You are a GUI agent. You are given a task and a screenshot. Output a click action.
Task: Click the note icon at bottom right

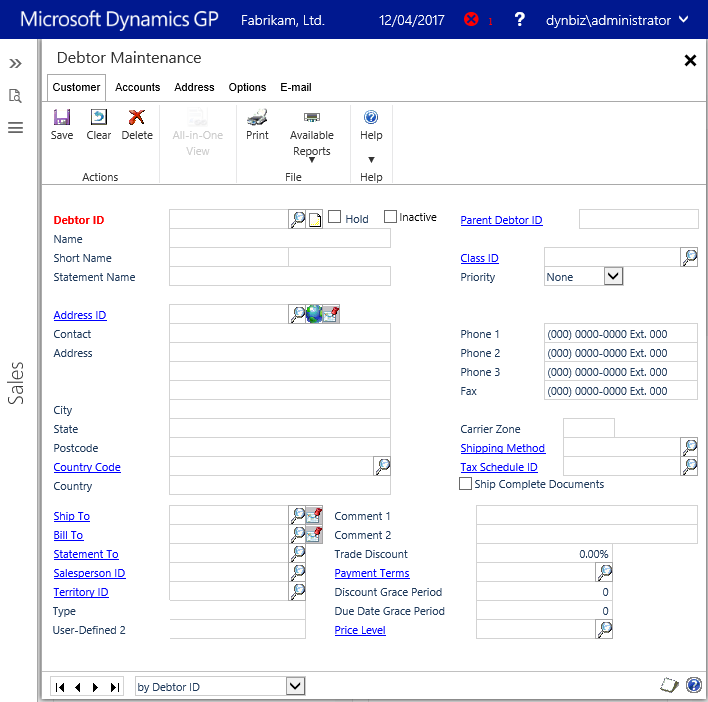[669, 686]
